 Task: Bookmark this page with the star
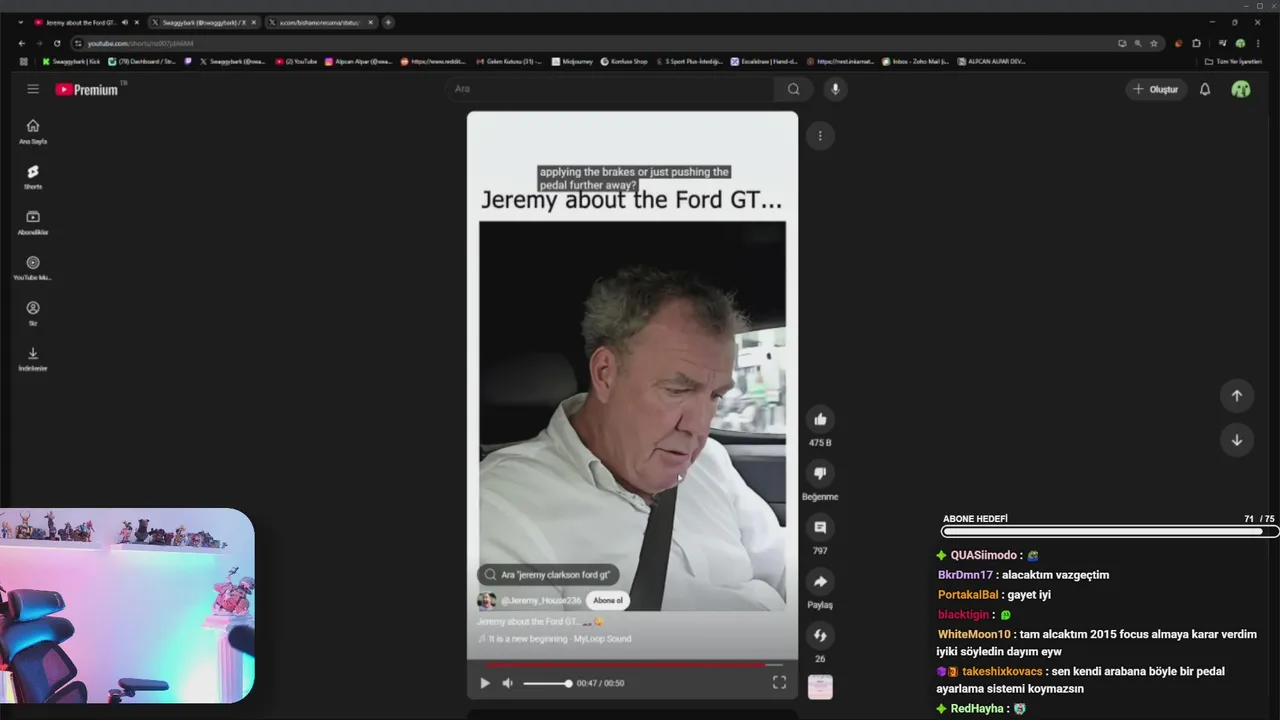coord(1154,43)
